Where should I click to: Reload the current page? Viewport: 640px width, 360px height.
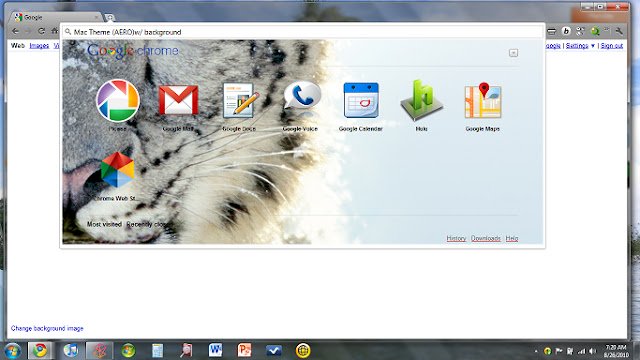tap(42, 31)
